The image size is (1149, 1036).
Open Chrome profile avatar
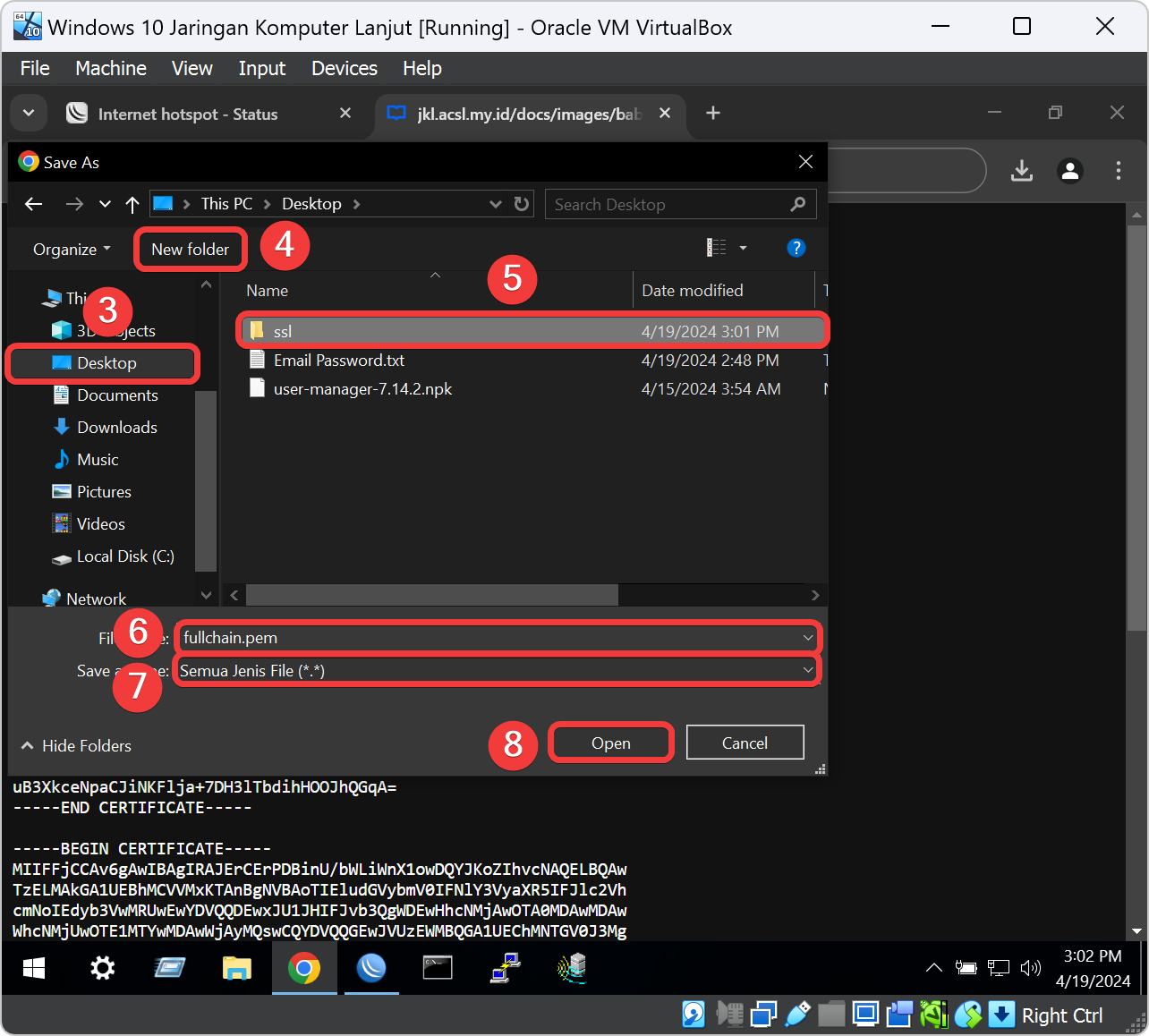(x=1070, y=170)
